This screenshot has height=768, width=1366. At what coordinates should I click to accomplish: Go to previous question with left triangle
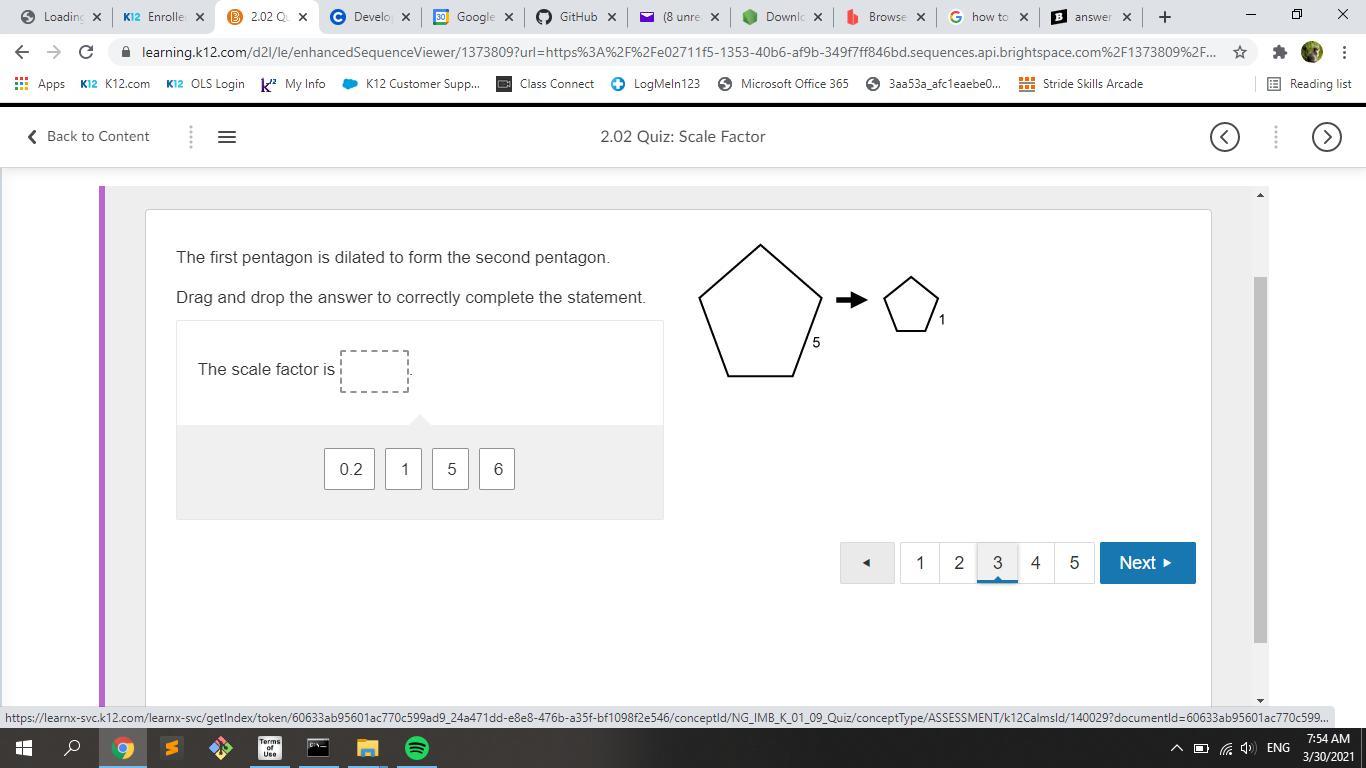[x=867, y=563]
